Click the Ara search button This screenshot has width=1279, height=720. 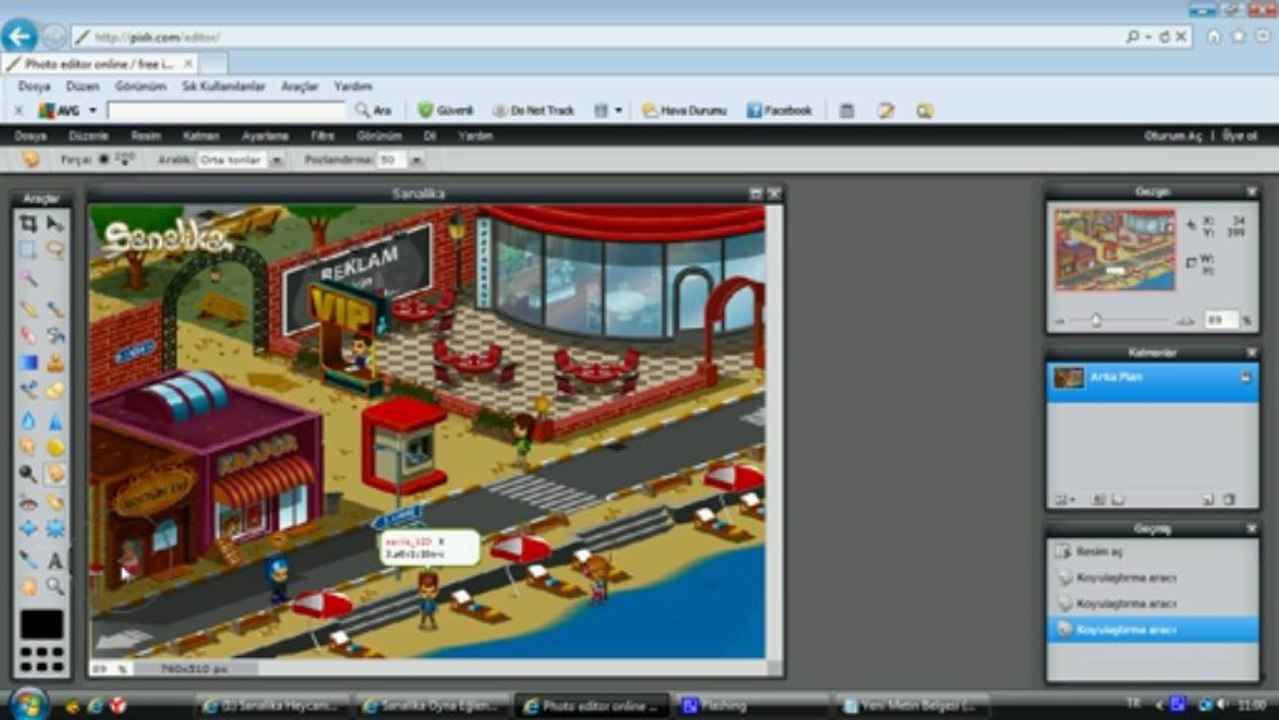pos(373,111)
